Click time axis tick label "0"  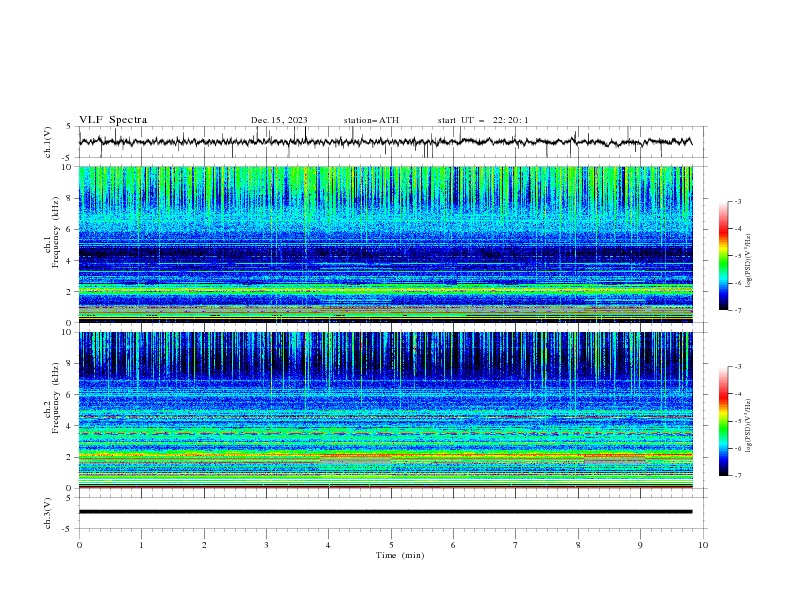click(79, 545)
